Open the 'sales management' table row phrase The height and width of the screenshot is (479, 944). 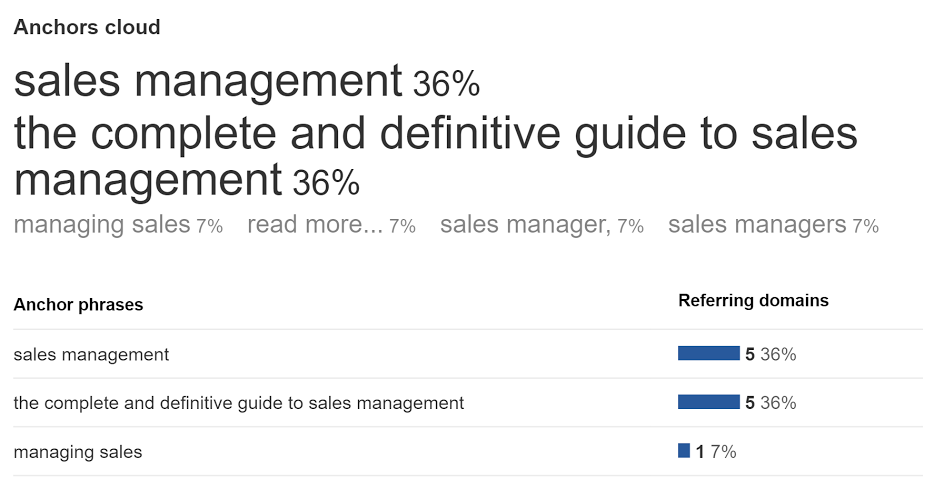coord(91,354)
